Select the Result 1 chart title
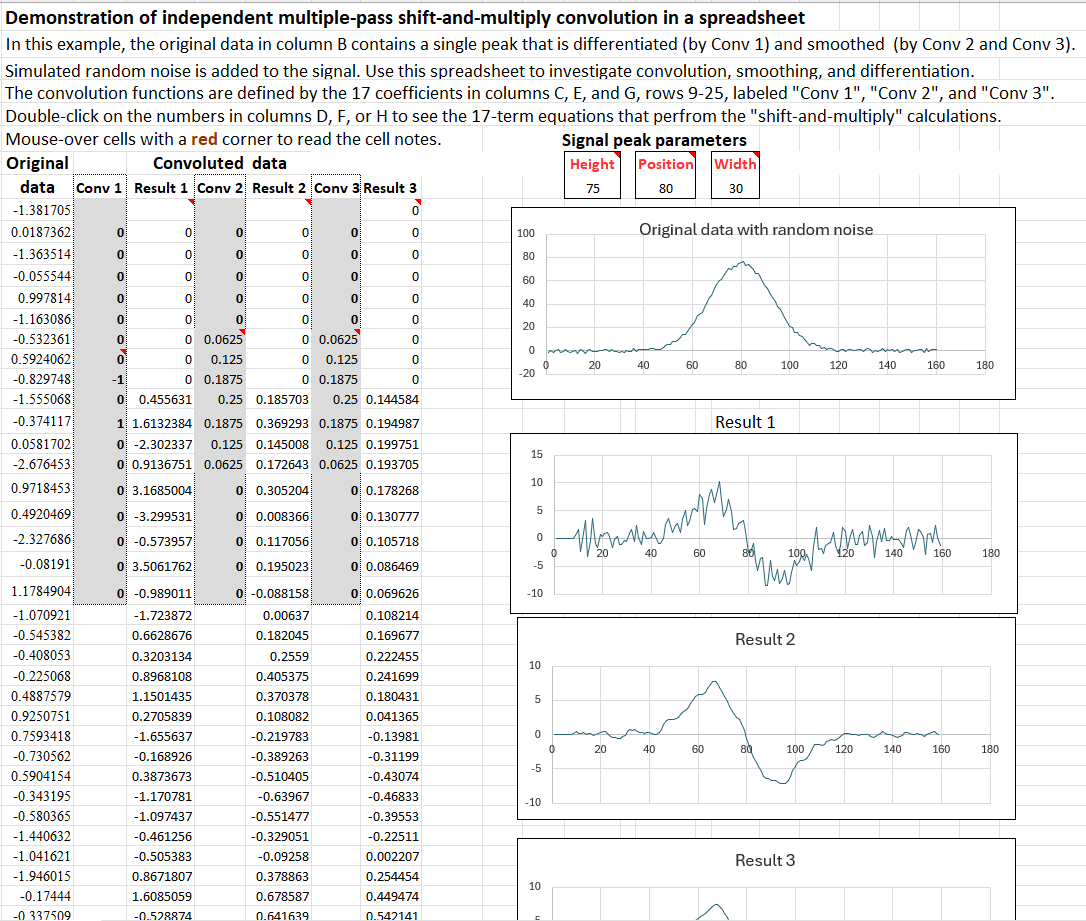 coord(744,422)
